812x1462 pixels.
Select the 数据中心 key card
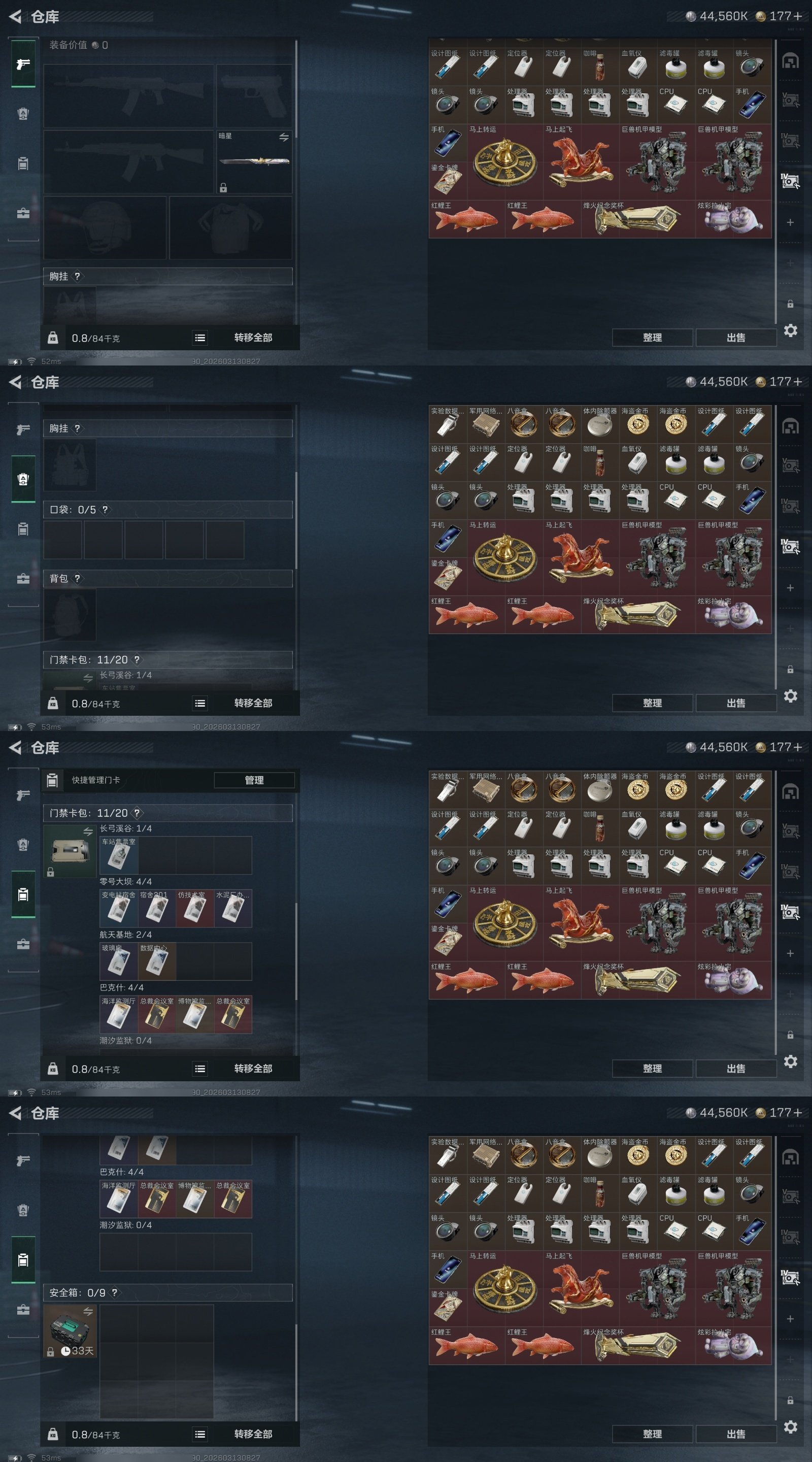coord(157,961)
